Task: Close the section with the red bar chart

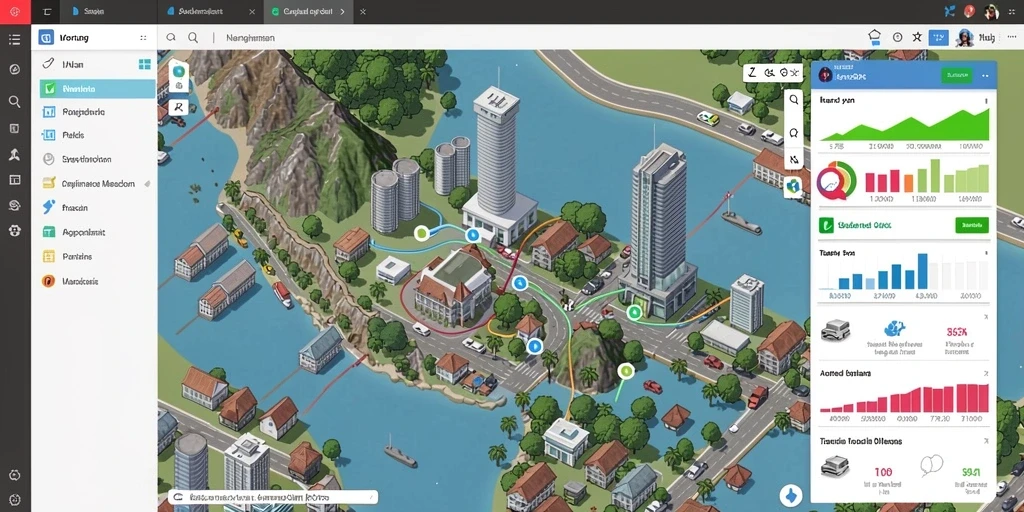Action: tap(985, 374)
